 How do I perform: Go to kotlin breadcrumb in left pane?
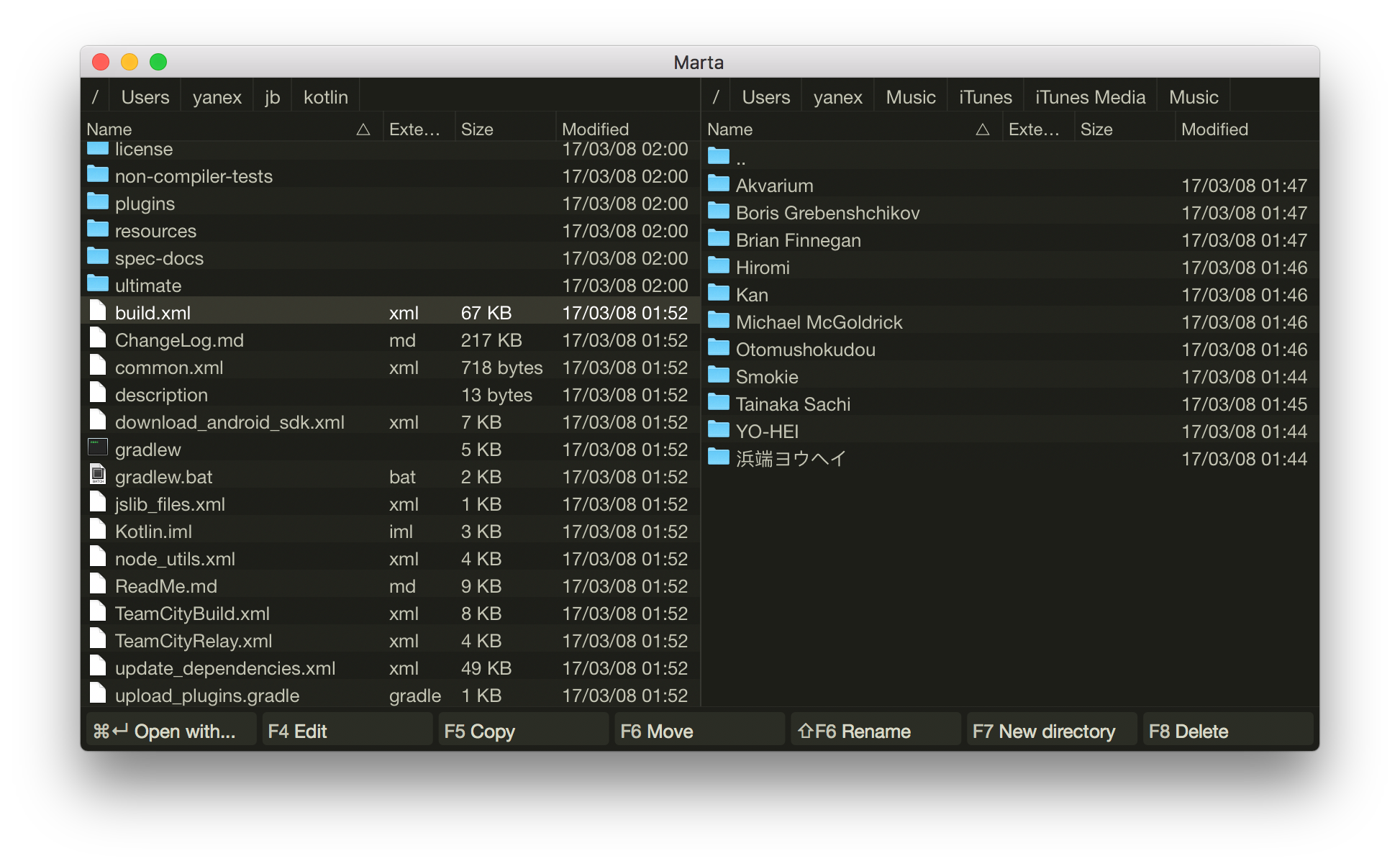325,97
